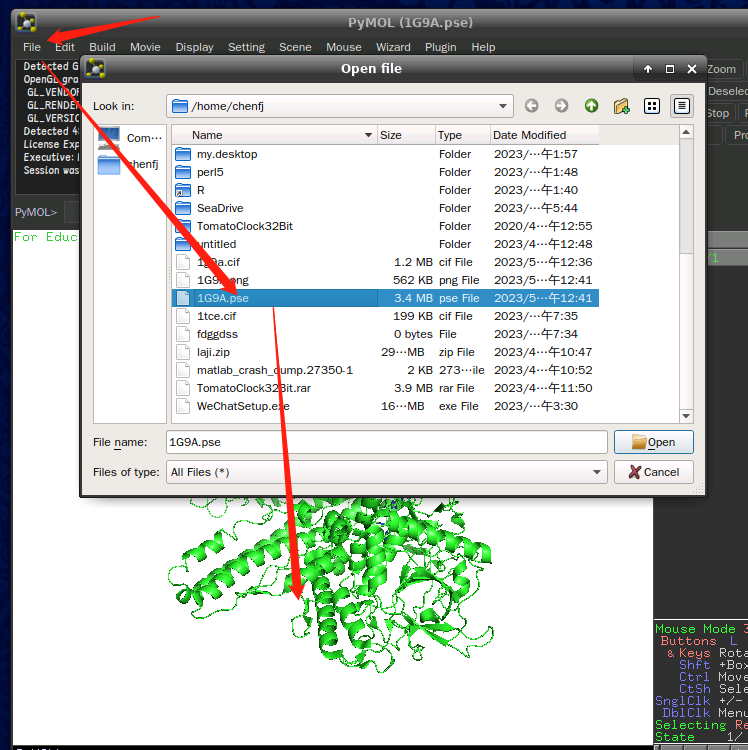
Task: Select the Computer shortcut in the sidebar
Action: [130, 138]
